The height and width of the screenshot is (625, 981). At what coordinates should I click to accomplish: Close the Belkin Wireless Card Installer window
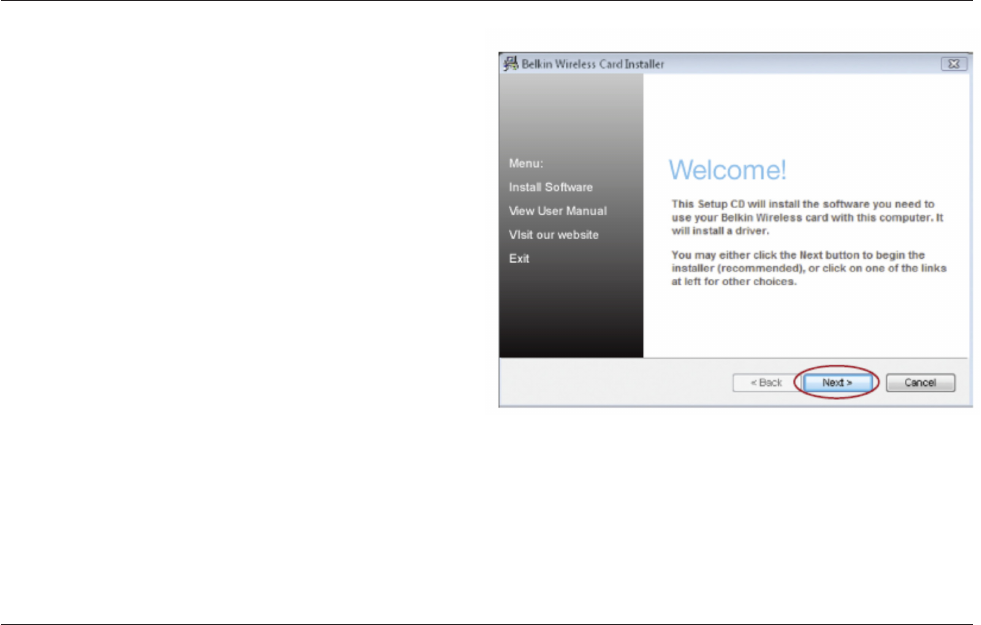pos(953,64)
